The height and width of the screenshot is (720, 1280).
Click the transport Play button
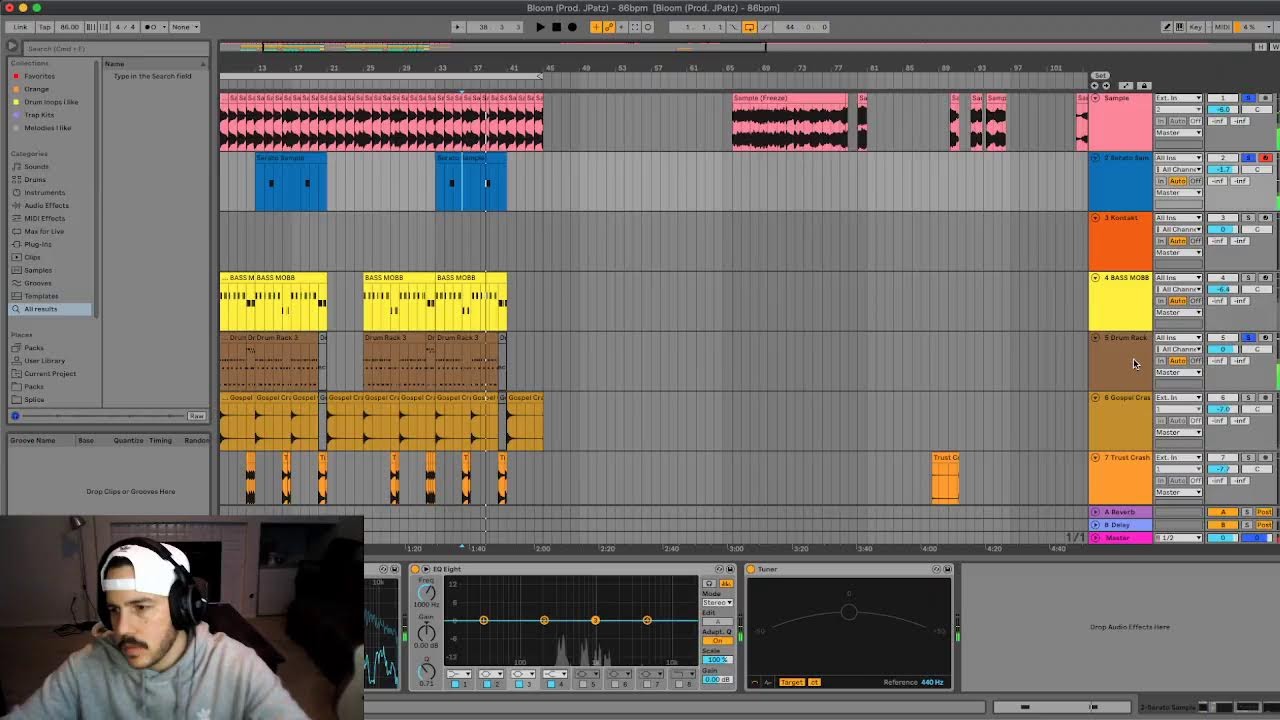click(x=540, y=27)
